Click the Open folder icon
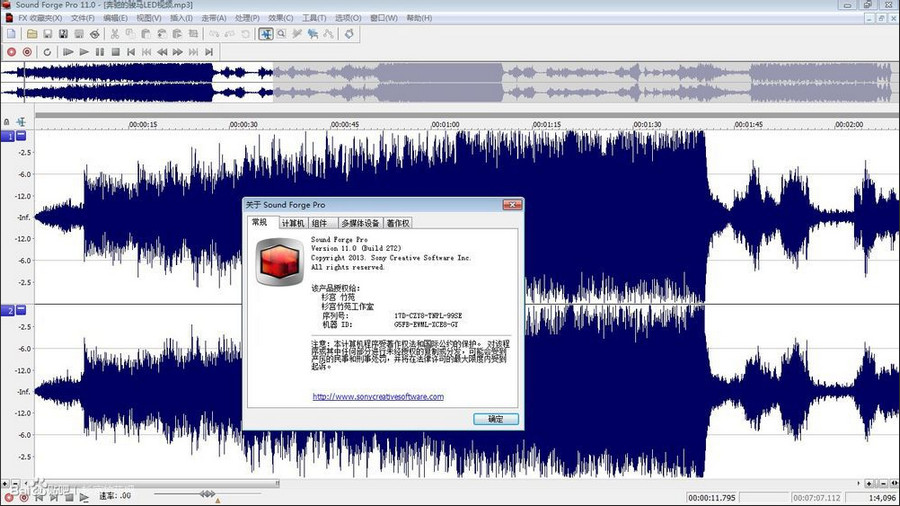Screen dimensions: 900x506 click(x=32, y=34)
